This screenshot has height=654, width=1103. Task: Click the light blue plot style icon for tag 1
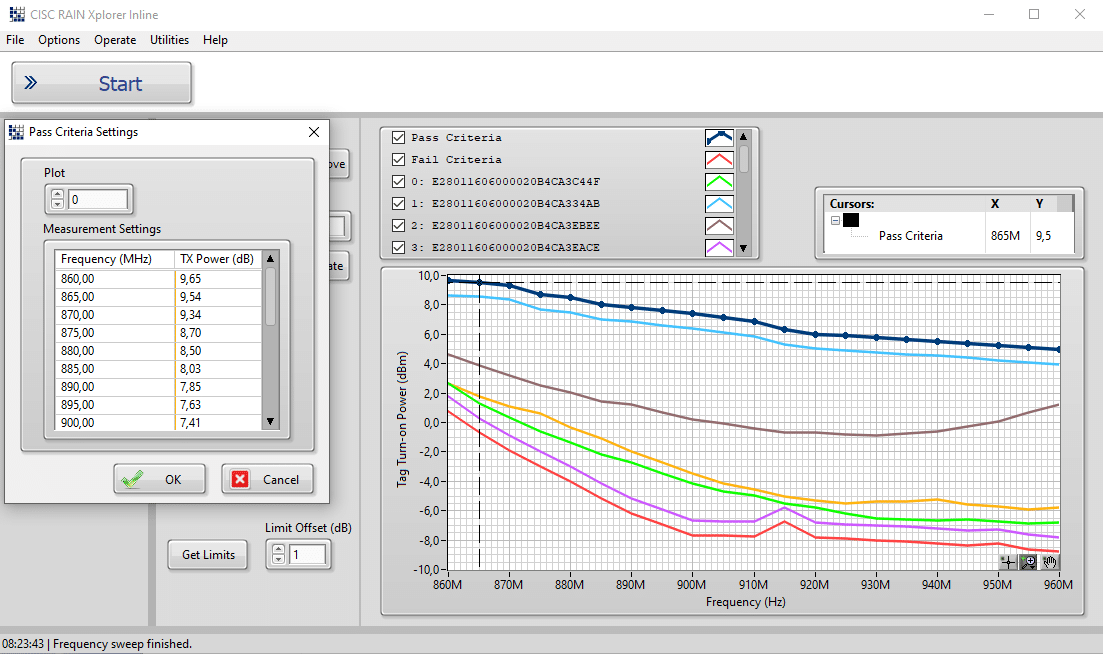[719, 204]
